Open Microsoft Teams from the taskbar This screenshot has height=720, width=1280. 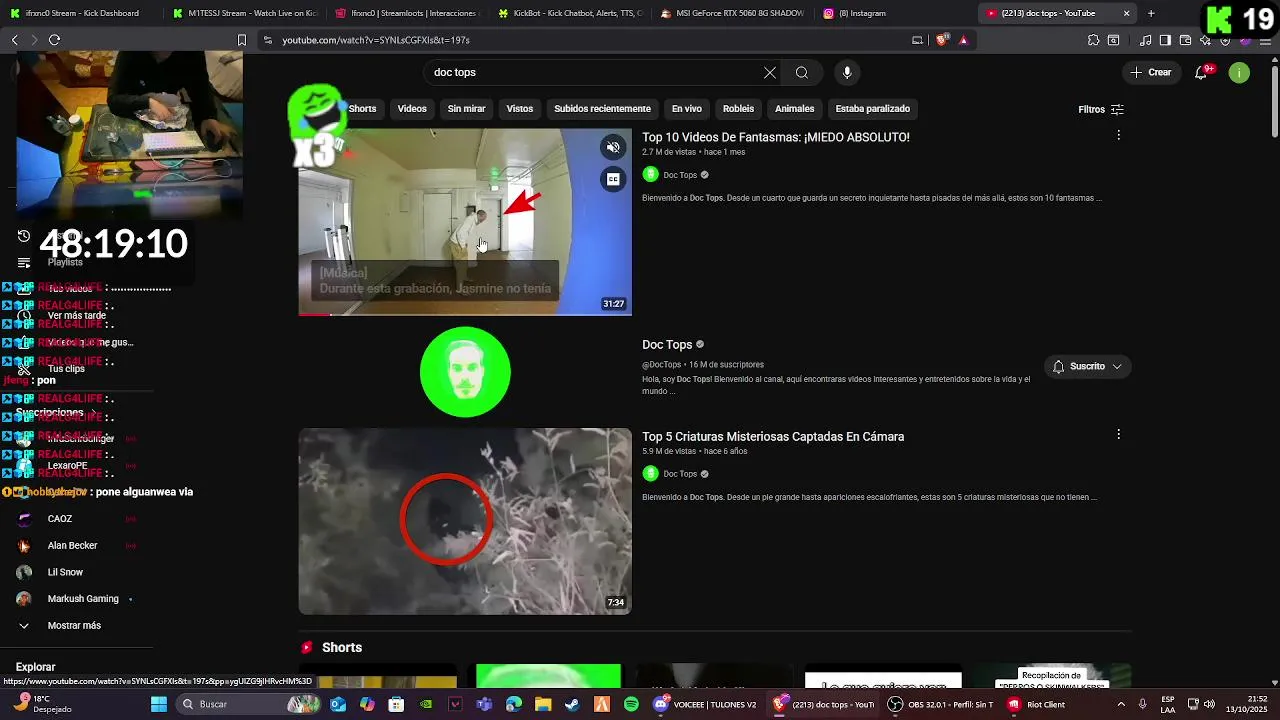(485, 704)
